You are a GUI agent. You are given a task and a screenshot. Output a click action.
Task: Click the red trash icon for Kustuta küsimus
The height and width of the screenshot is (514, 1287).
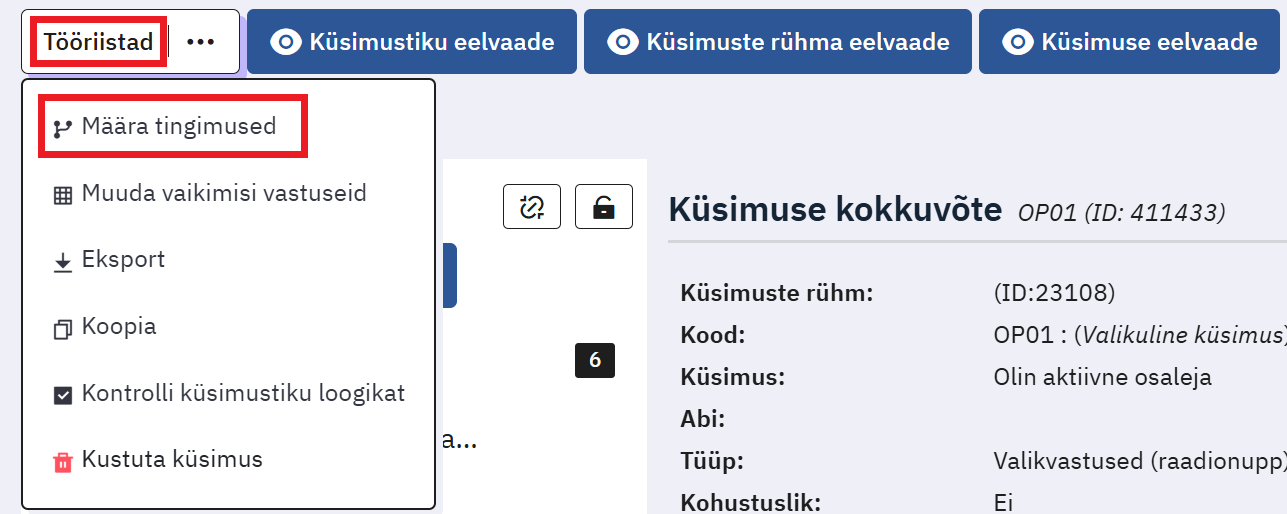click(x=63, y=462)
